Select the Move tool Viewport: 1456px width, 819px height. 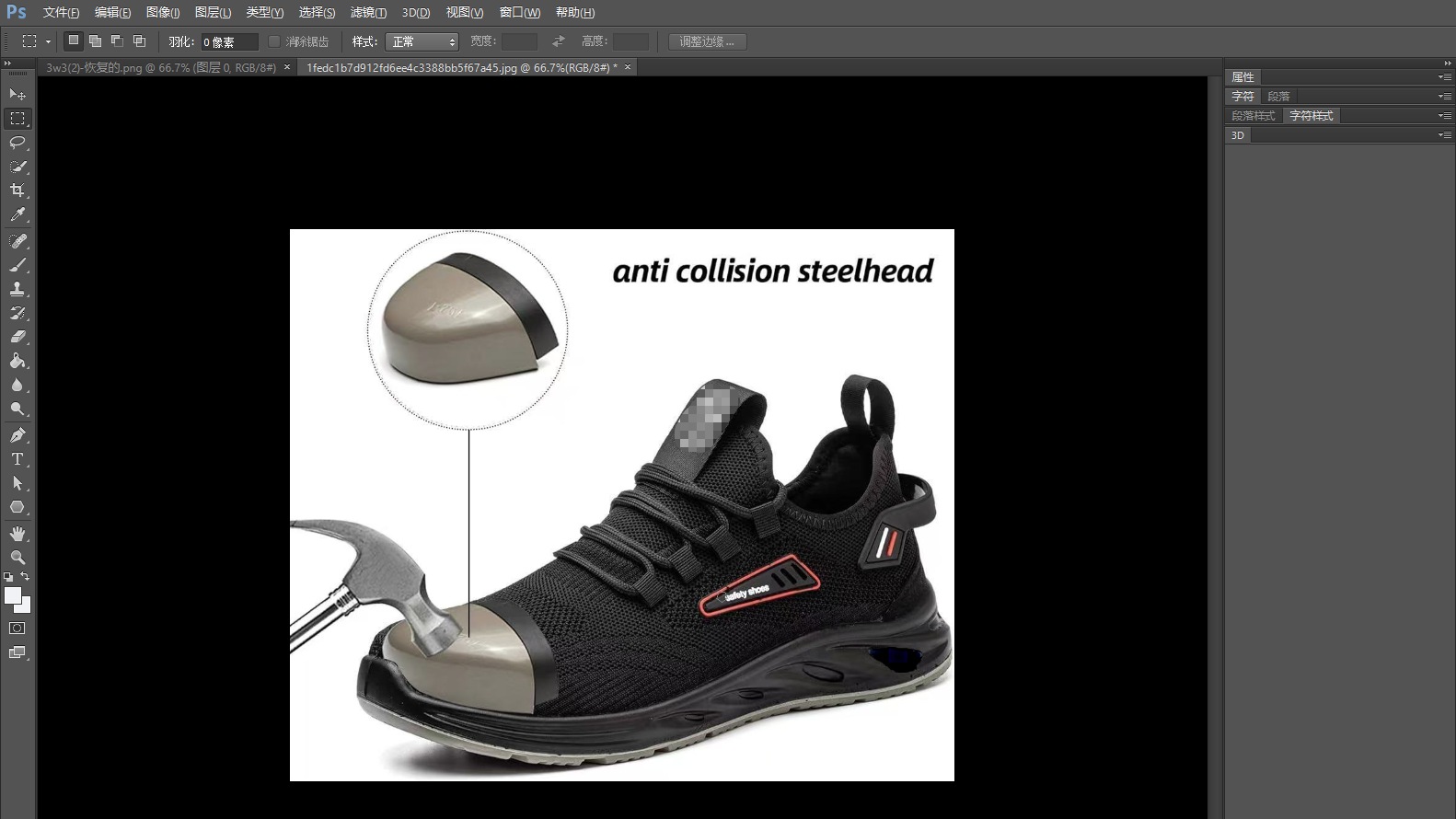coord(17,95)
